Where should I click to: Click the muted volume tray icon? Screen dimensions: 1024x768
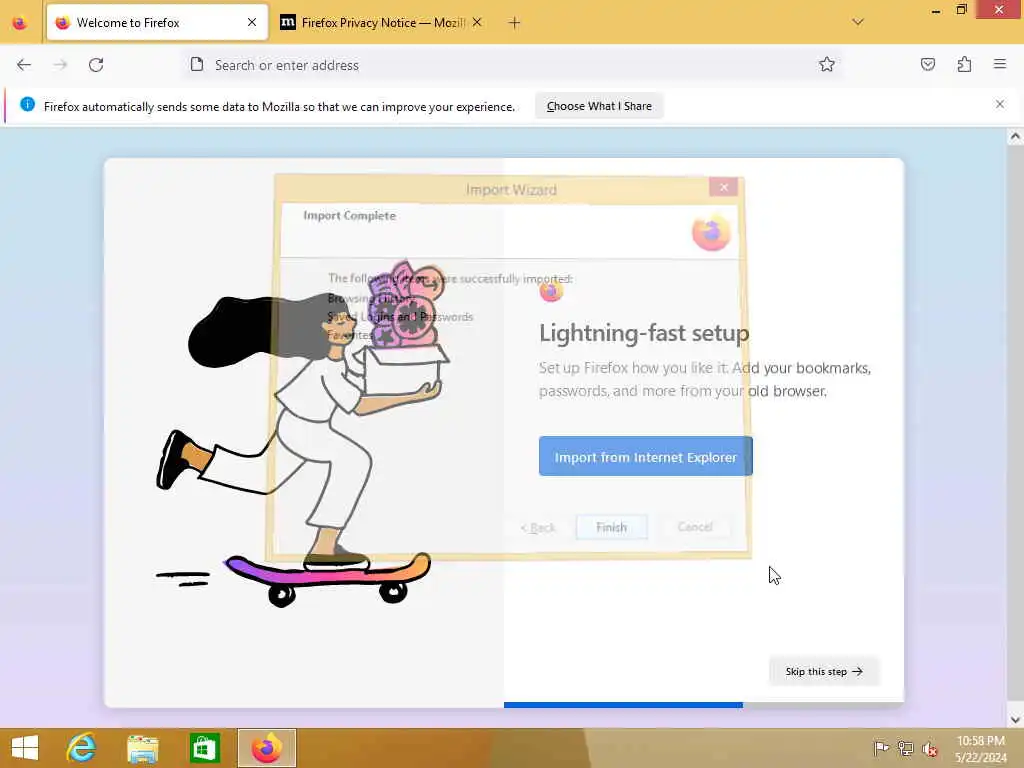(x=929, y=748)
